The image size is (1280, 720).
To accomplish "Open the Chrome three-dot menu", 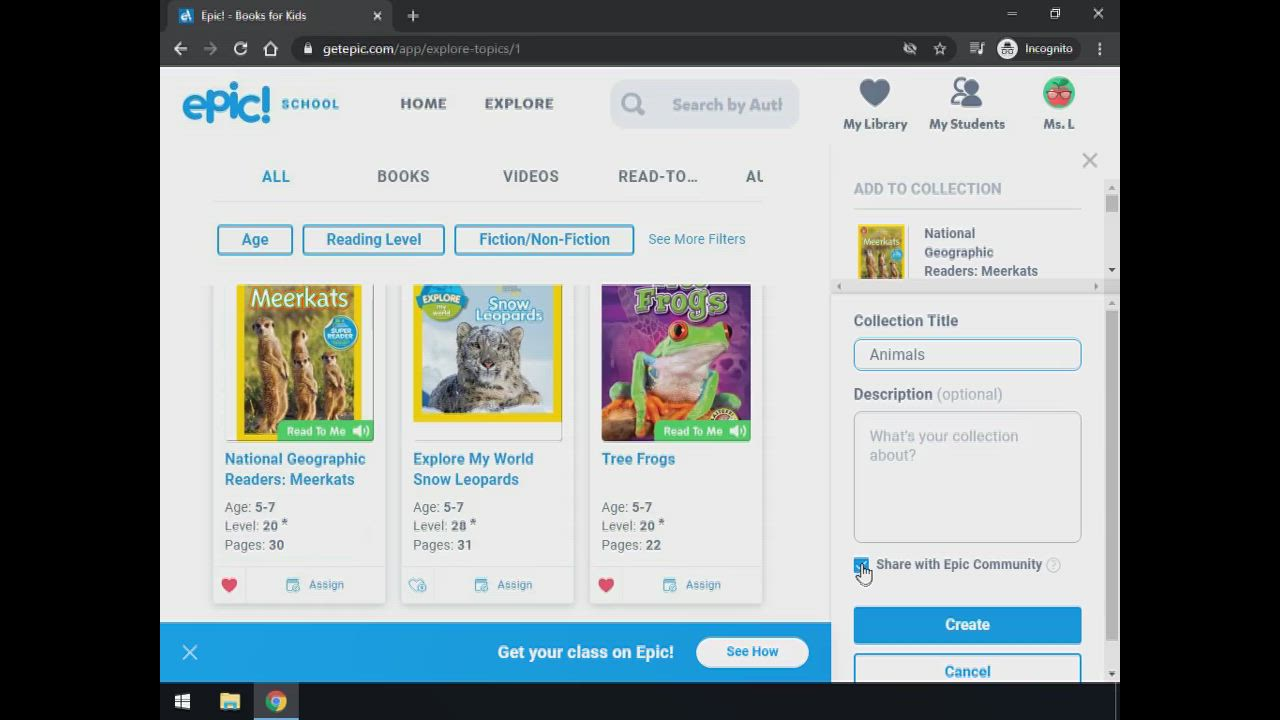I will pos(1099,48).
